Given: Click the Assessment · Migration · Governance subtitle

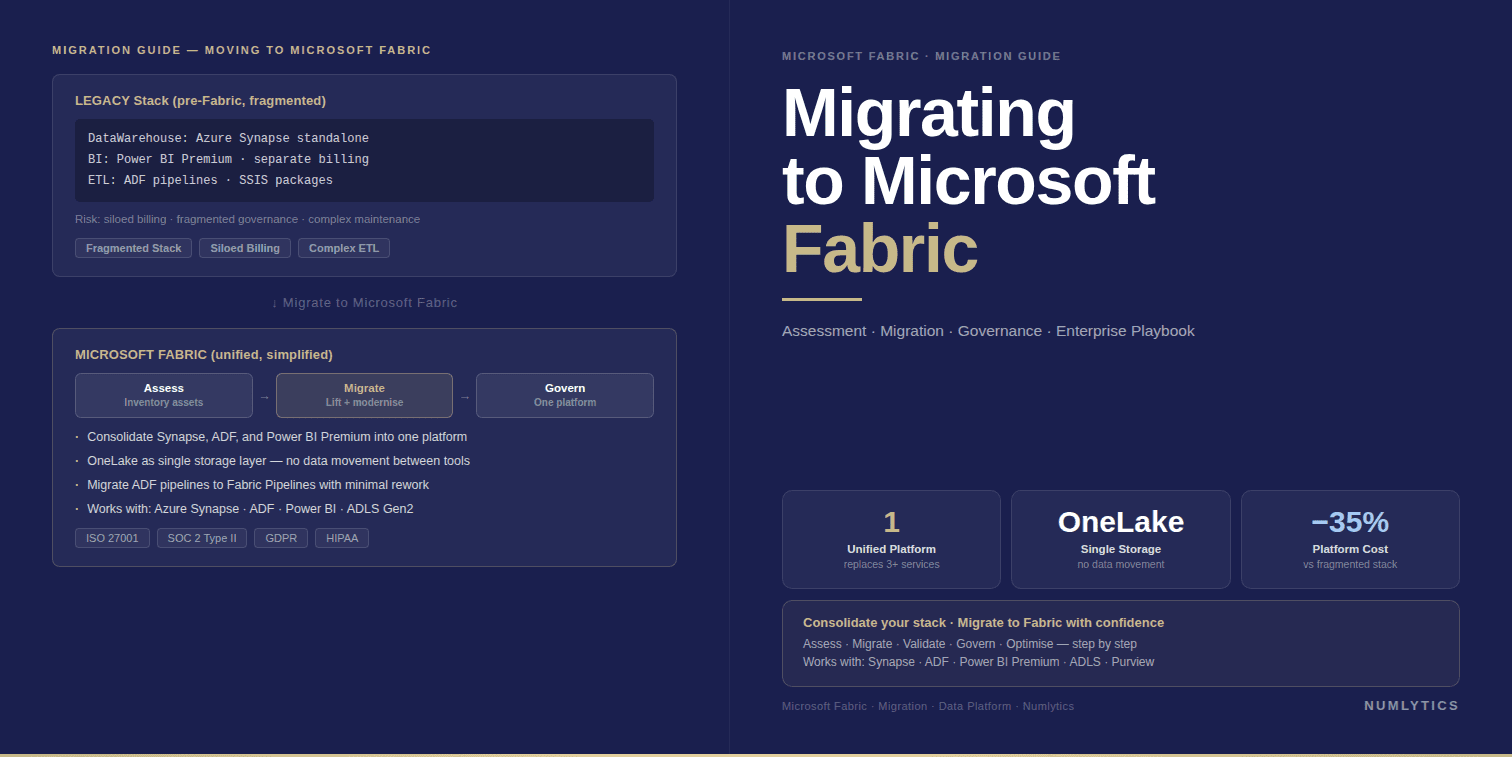Looking at the screenshot, I should [988, 331].
